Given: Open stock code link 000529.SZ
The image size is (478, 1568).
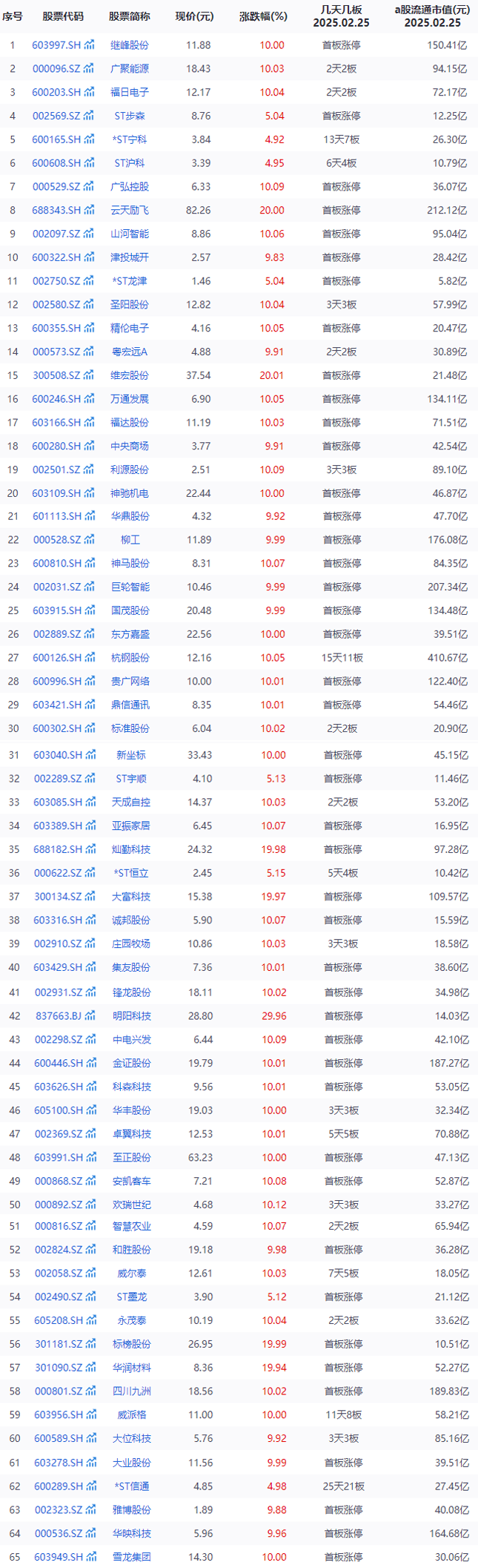Looking at the screenshot, I should [56, 186].
